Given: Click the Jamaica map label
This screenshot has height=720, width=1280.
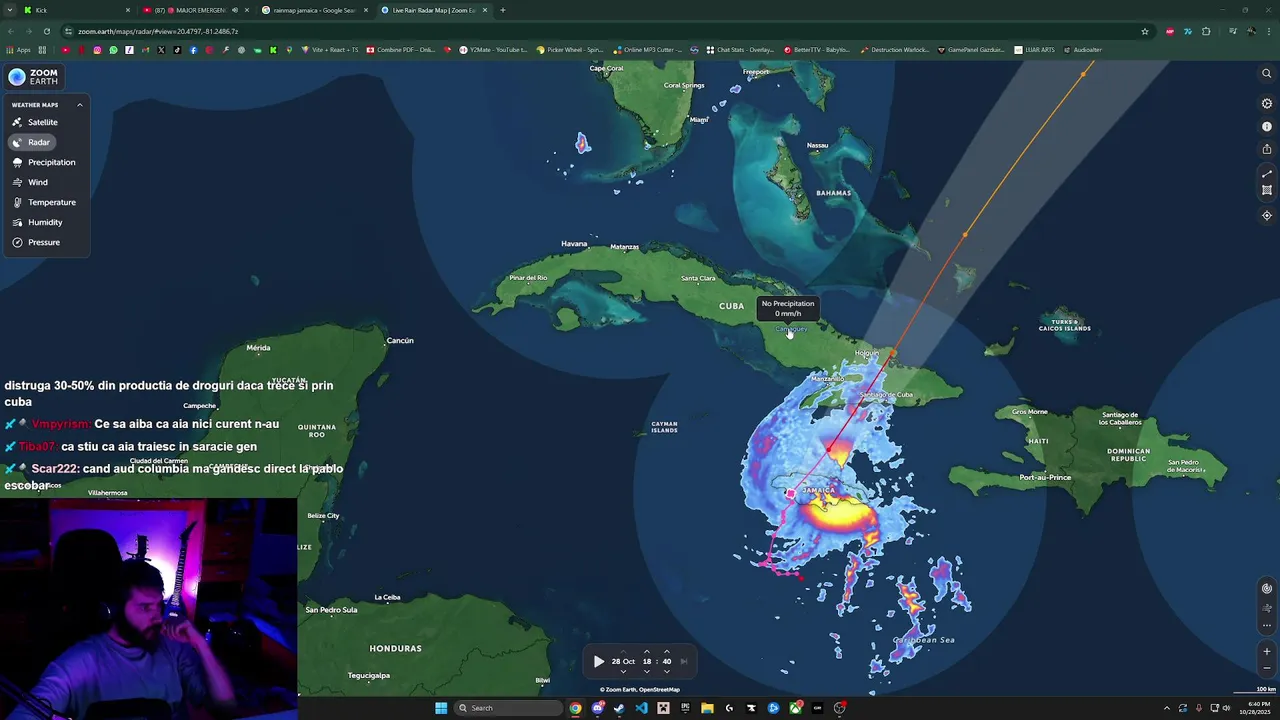Looking at the screenshot, I should 818,490.
